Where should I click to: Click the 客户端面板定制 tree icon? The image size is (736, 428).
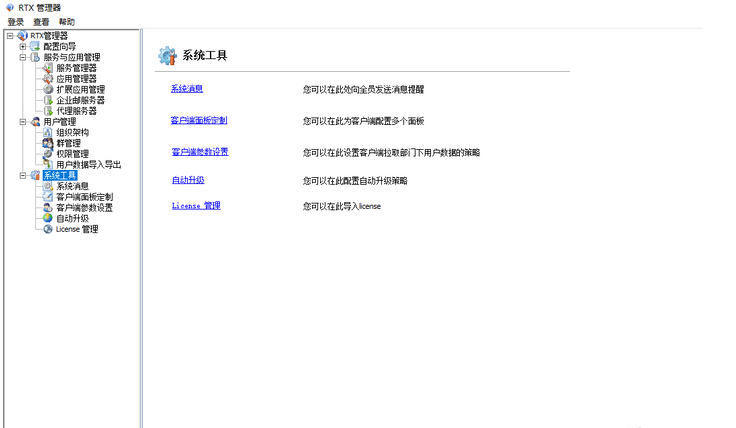pyautogui.click(x=47, y=197)
